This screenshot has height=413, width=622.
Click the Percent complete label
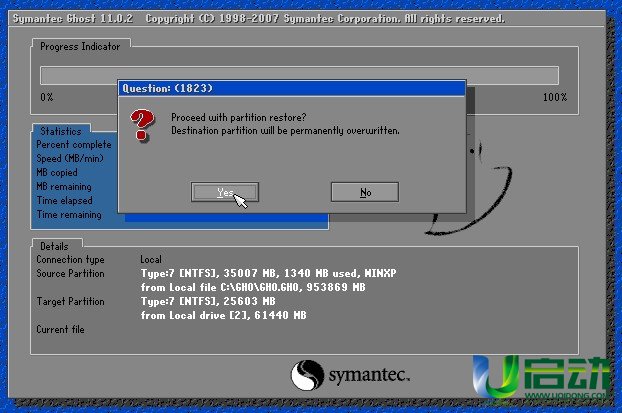coord(74,145)
